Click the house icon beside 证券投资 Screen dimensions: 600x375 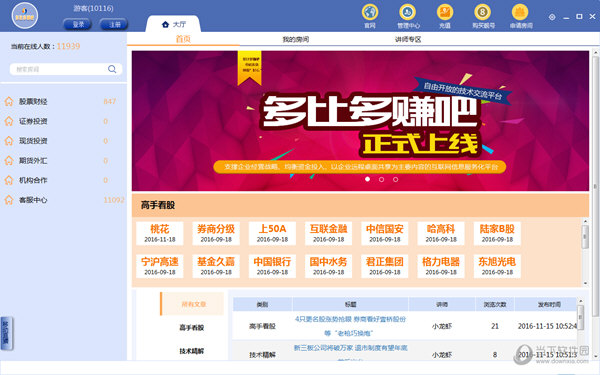(x=9, y=121)
